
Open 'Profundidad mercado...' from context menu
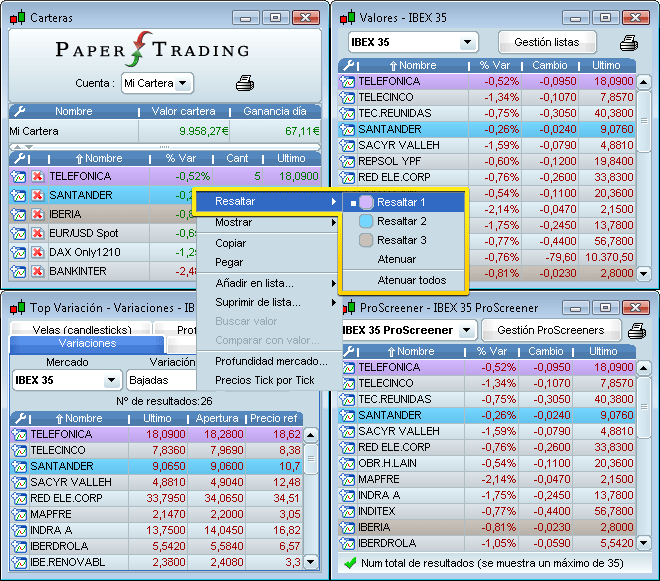pos(268,361)
